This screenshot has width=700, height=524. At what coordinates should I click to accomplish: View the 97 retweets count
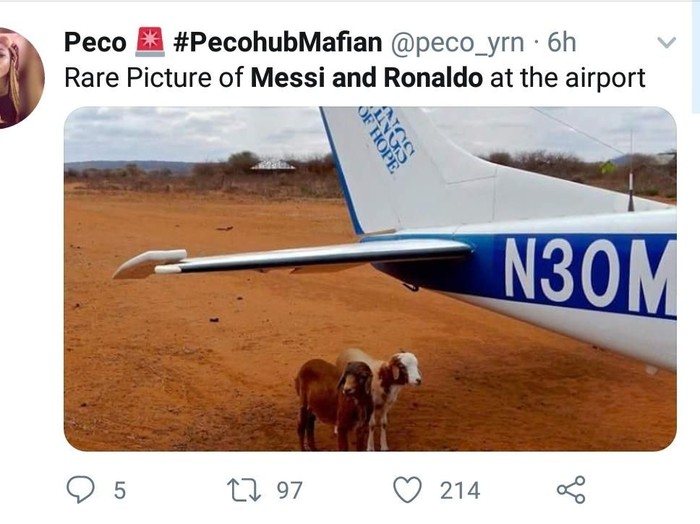(x=289, y=490)
